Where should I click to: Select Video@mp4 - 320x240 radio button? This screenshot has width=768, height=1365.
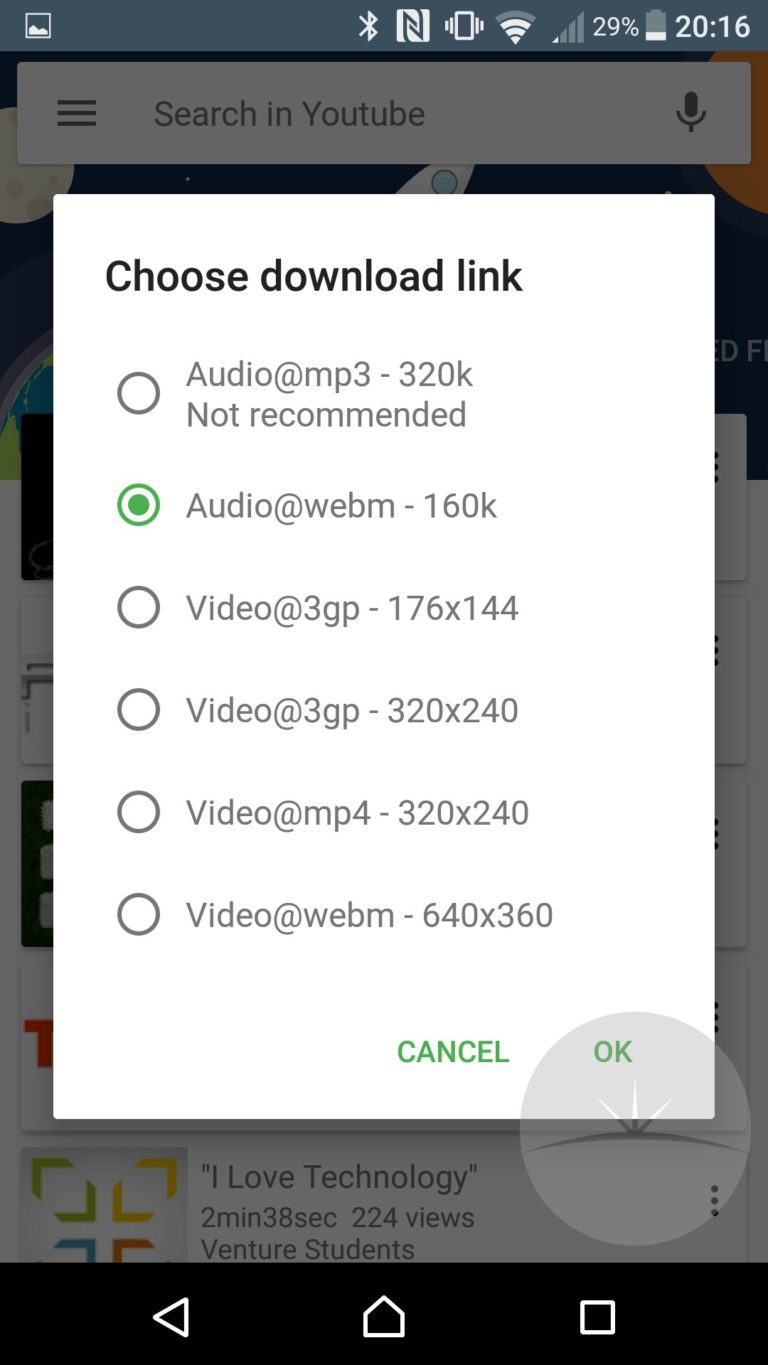138,812
